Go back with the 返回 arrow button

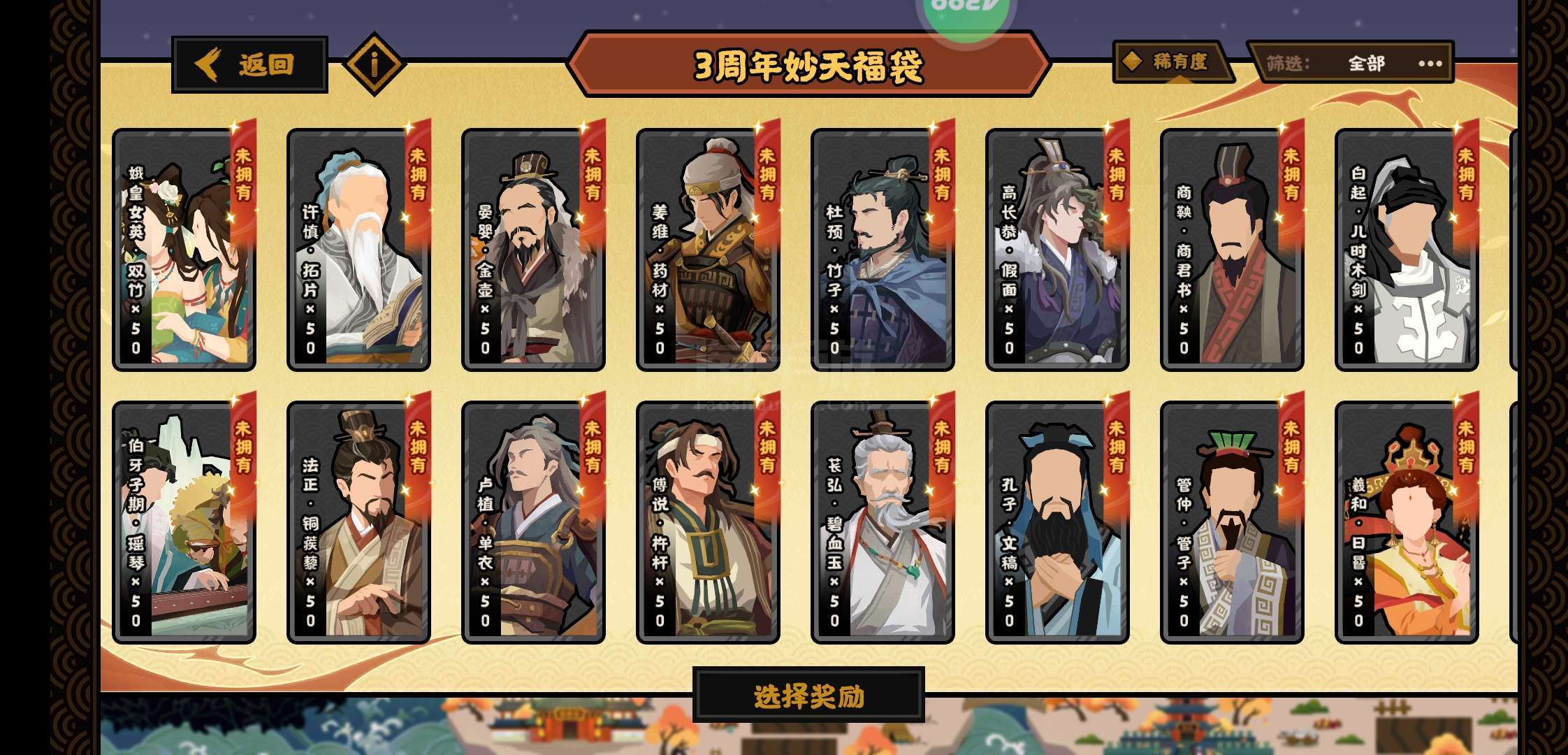pos(249,64)
